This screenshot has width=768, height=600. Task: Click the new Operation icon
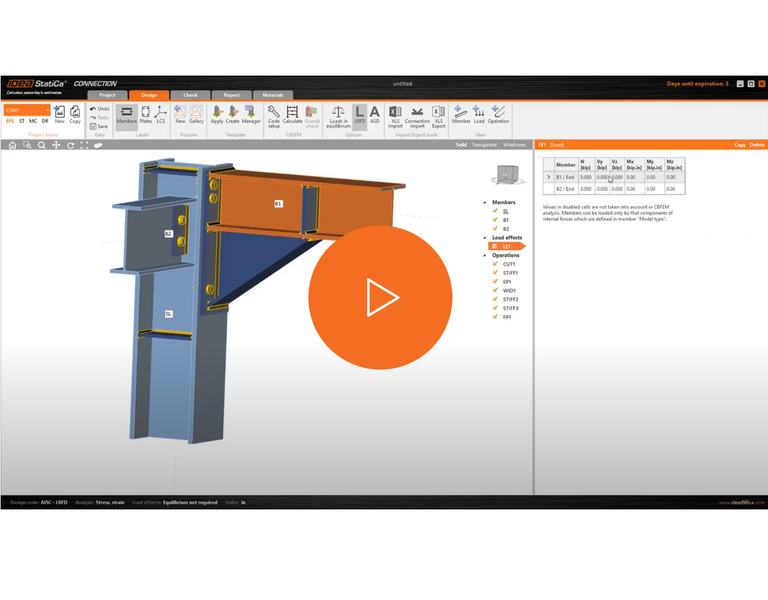pyautogui.click(x=498, y=115)
